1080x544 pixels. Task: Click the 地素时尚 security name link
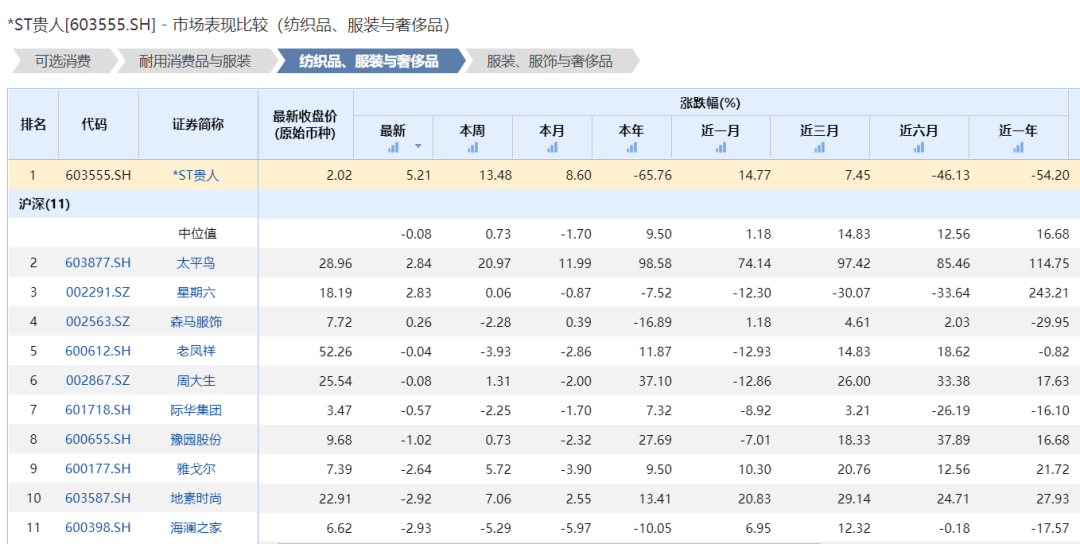196,499
